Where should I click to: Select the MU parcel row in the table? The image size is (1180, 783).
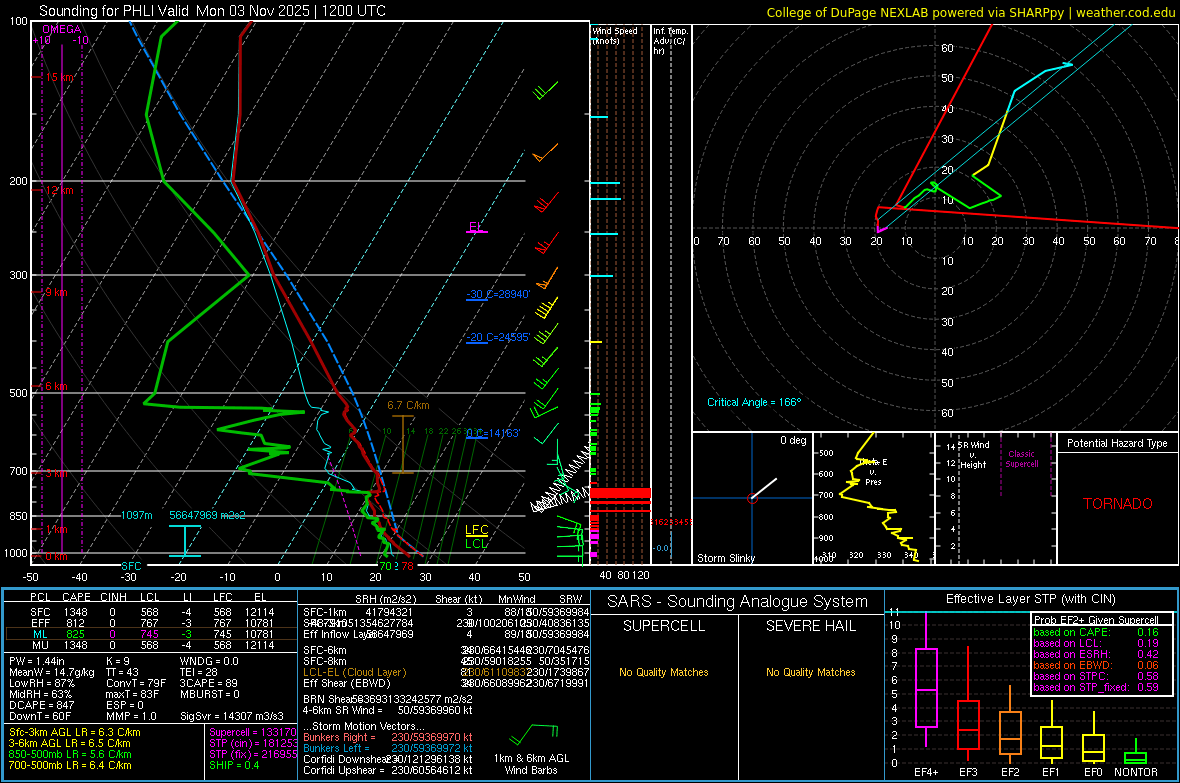point(151,645)
